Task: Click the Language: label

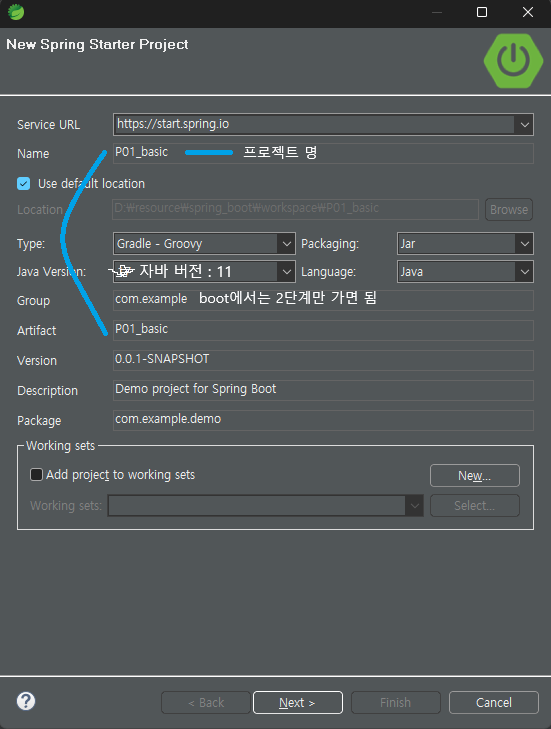Action: pyautogui.click(x=329, y=272)
